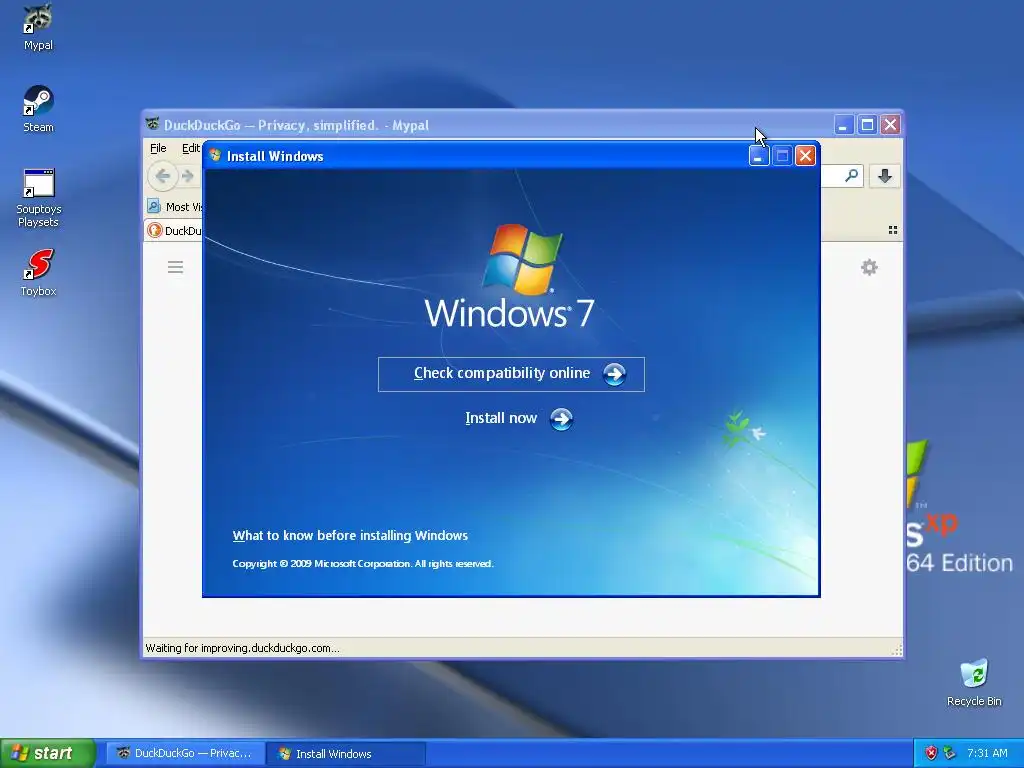Click the taskbar clock showing 7:31 AM
Viewport: 1024px width, 768px height.
(987, 753)
